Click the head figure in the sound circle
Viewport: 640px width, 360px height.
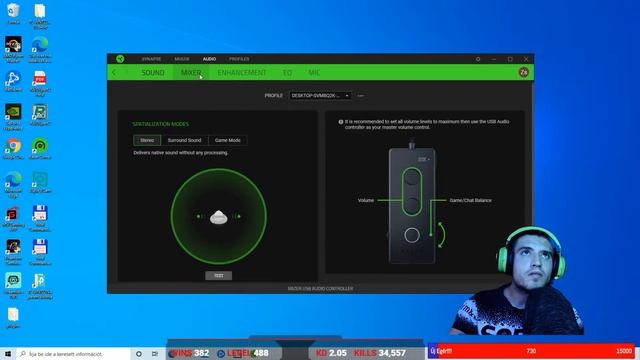click(x=219, y=217)
